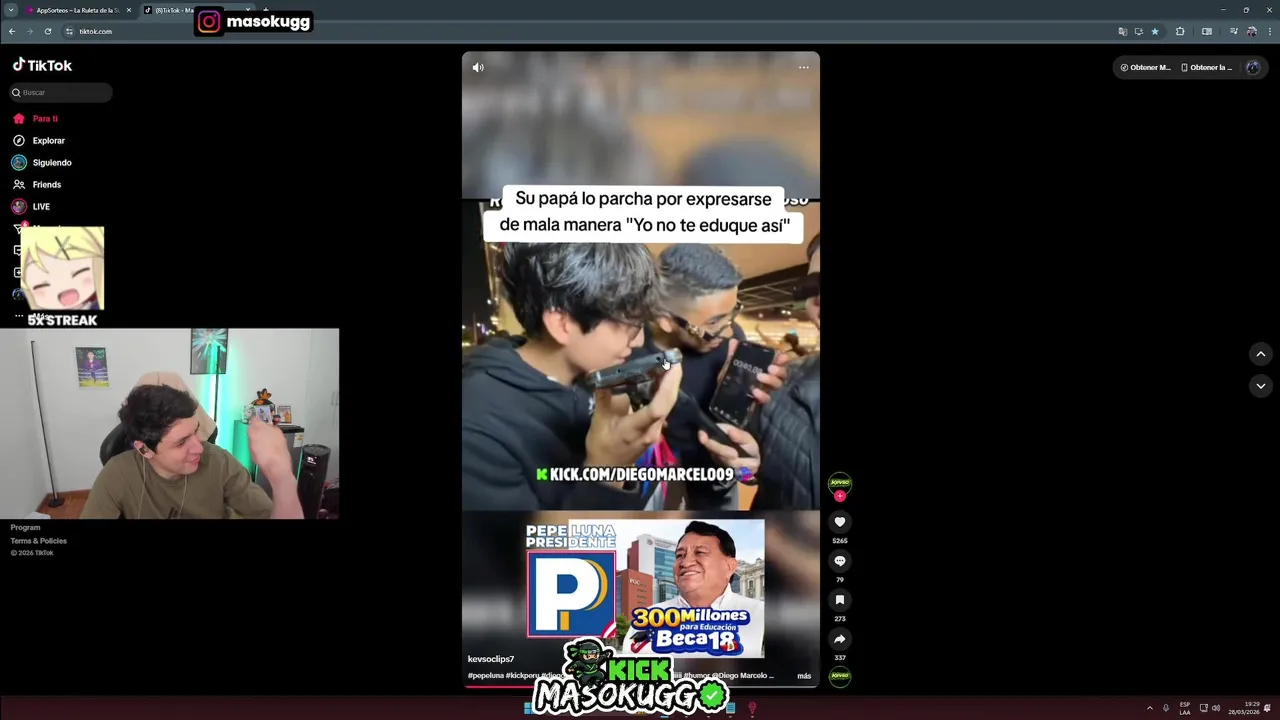Image resolution: width=1280 pixels, height=720 pixels.
Task: Click the Buscar search field
Action: tap(61, 92)
